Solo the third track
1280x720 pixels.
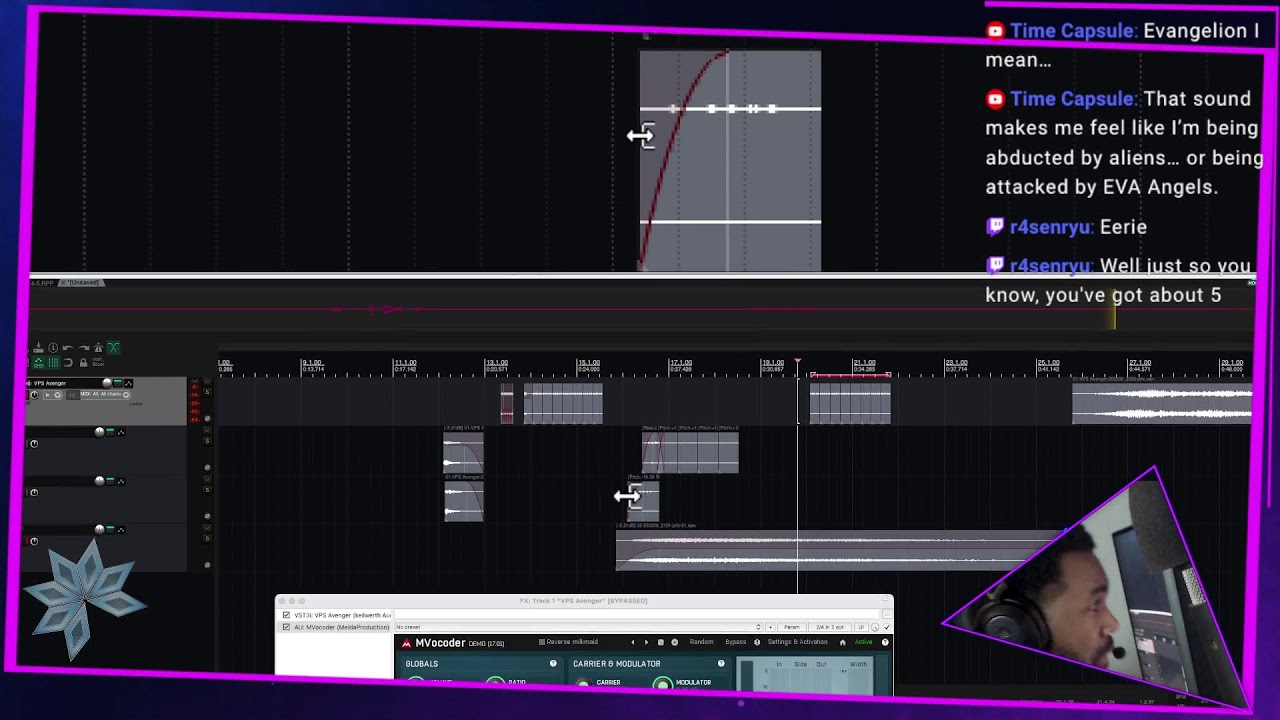(207, 490)
